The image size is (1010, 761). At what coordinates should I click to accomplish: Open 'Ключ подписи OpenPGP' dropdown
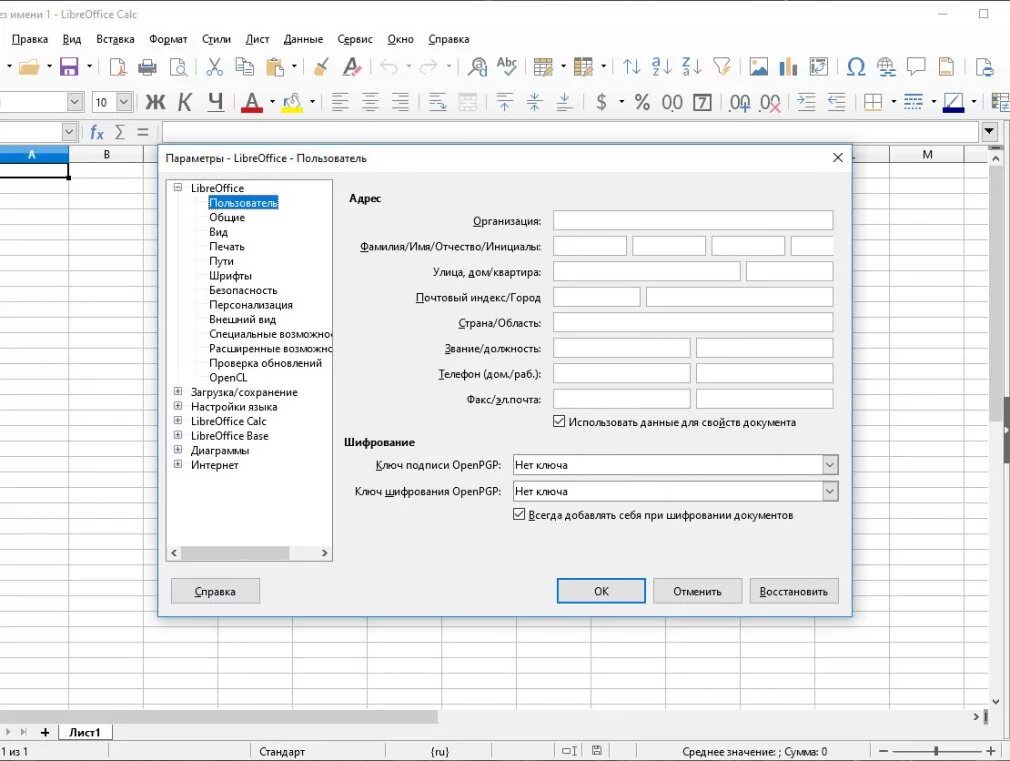click(830, 465)
